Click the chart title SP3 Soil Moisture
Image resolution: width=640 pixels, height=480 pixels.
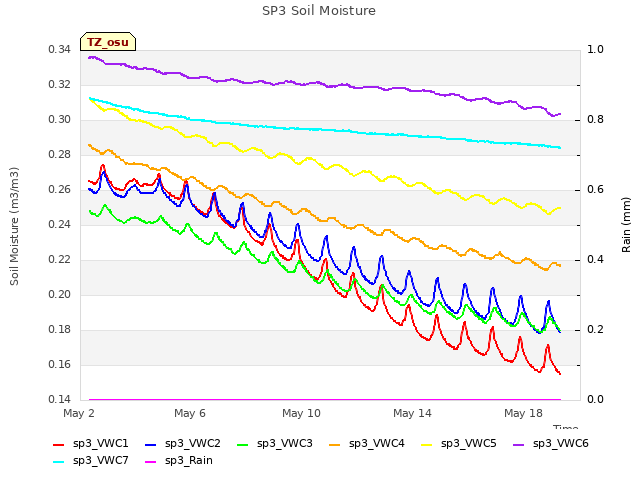point(319,11)
